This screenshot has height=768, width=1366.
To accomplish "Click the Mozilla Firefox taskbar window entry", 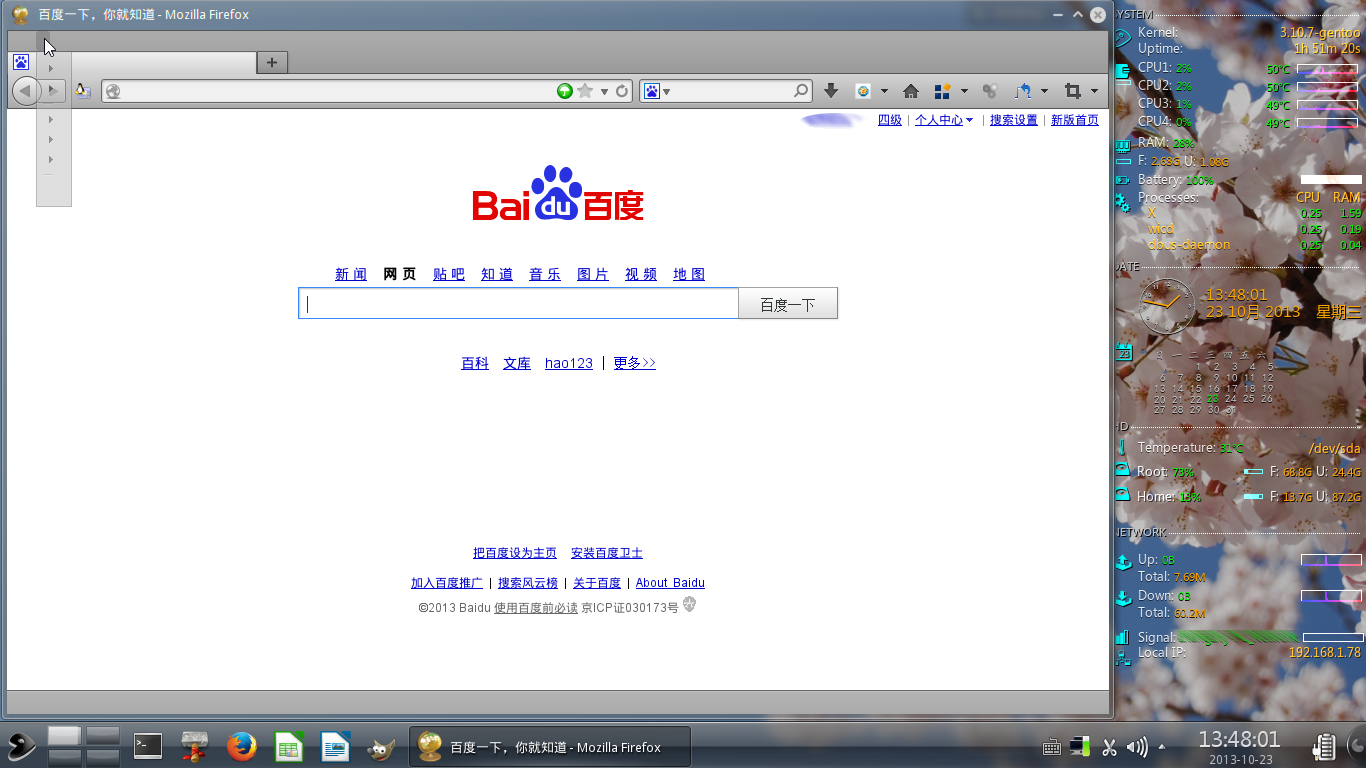I will (x=550, y=747).
